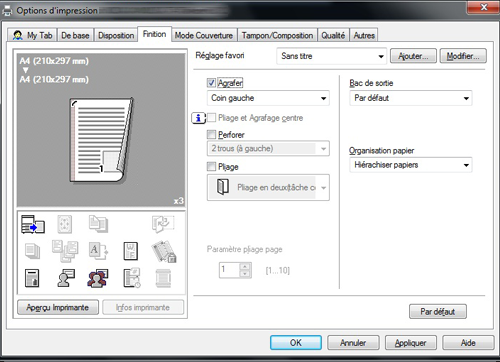Click the grayed duplicate pages icon in top row
Viewport: 500px width, 362px height.
click(98, 224)
